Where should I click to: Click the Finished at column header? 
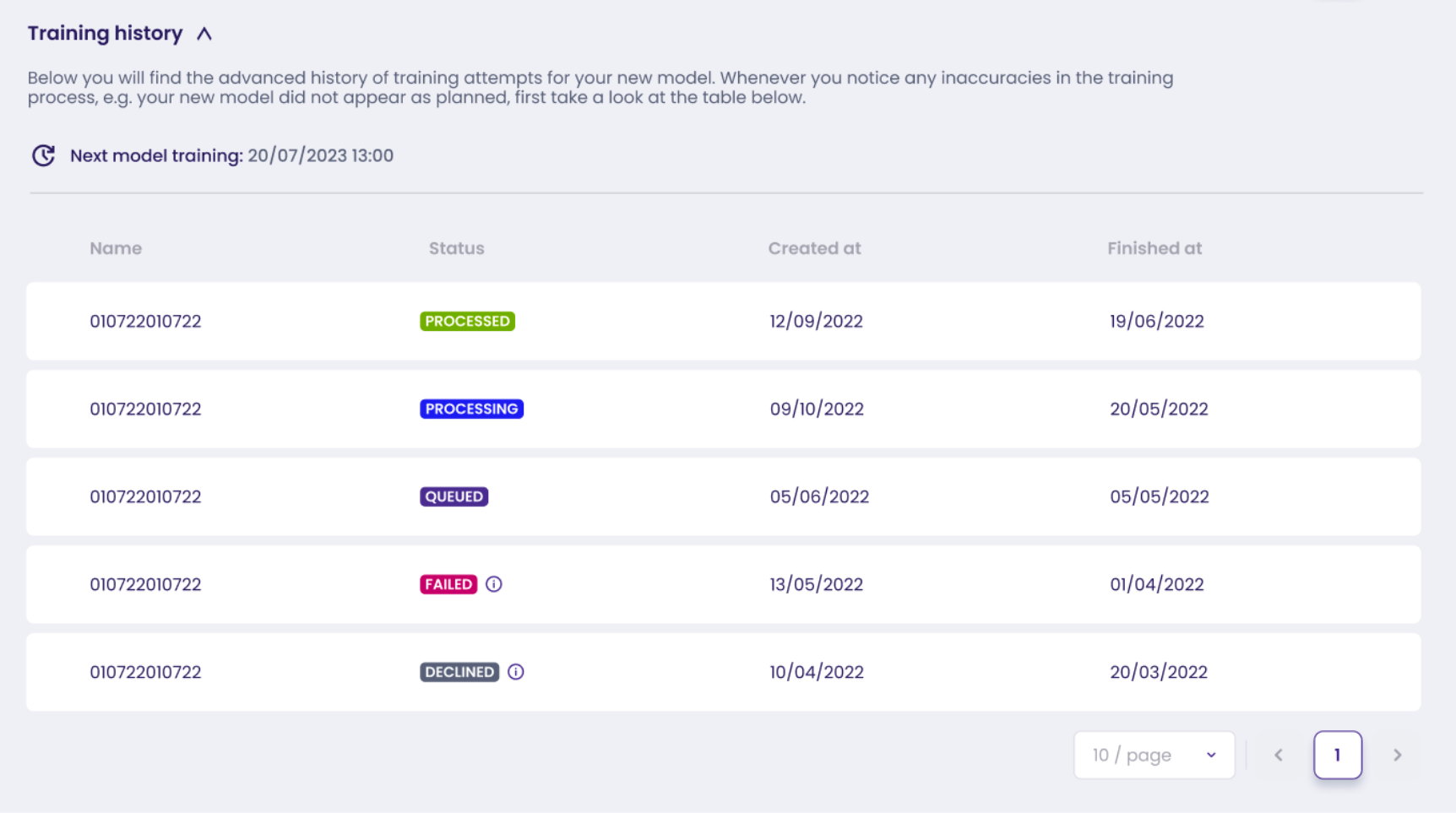click(1154, 248)
